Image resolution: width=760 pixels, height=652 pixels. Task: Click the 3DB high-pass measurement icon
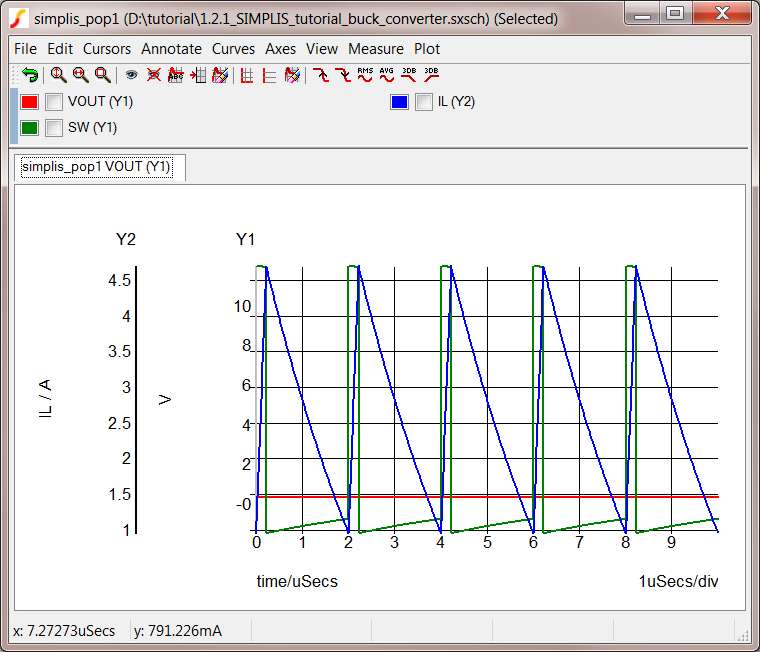click(431, 75)
